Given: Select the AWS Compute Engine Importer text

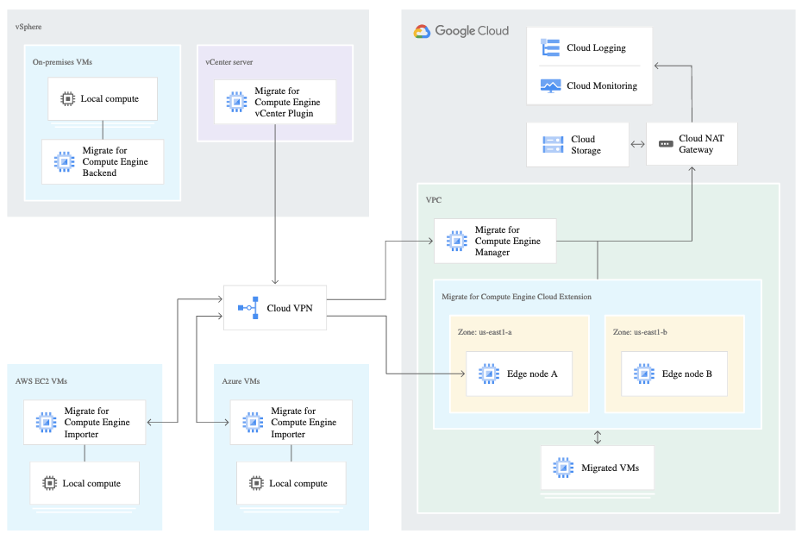Looking at the screenshot, I should click(x=97, y=423).
